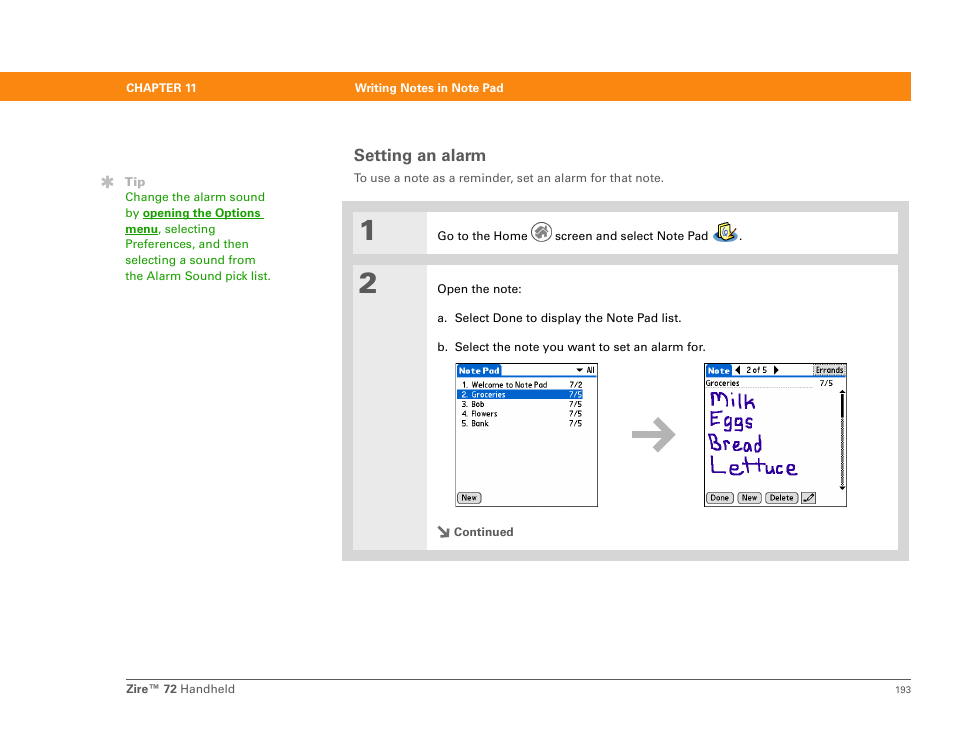This screenshot has width=954, height=738.
Task: Open the Errands category dropdown
Action: click(829, 370)
